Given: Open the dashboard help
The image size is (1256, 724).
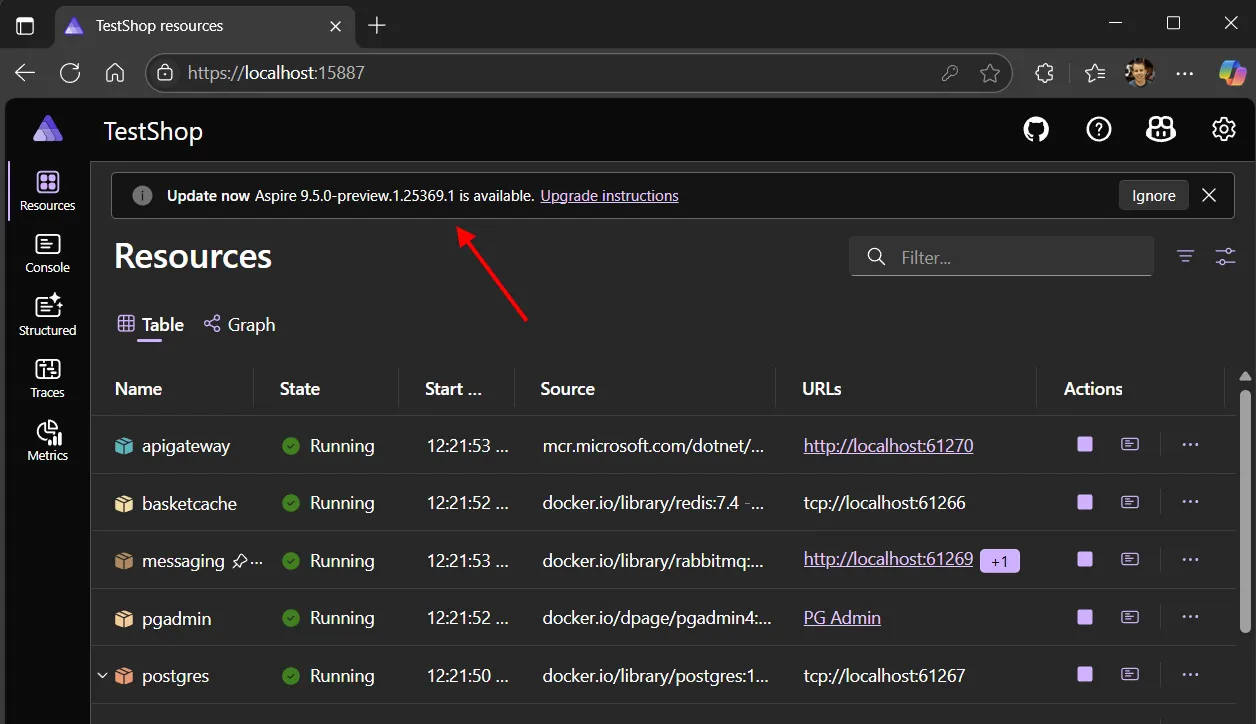Looking at the screenshot, I should coord(1098,129).
